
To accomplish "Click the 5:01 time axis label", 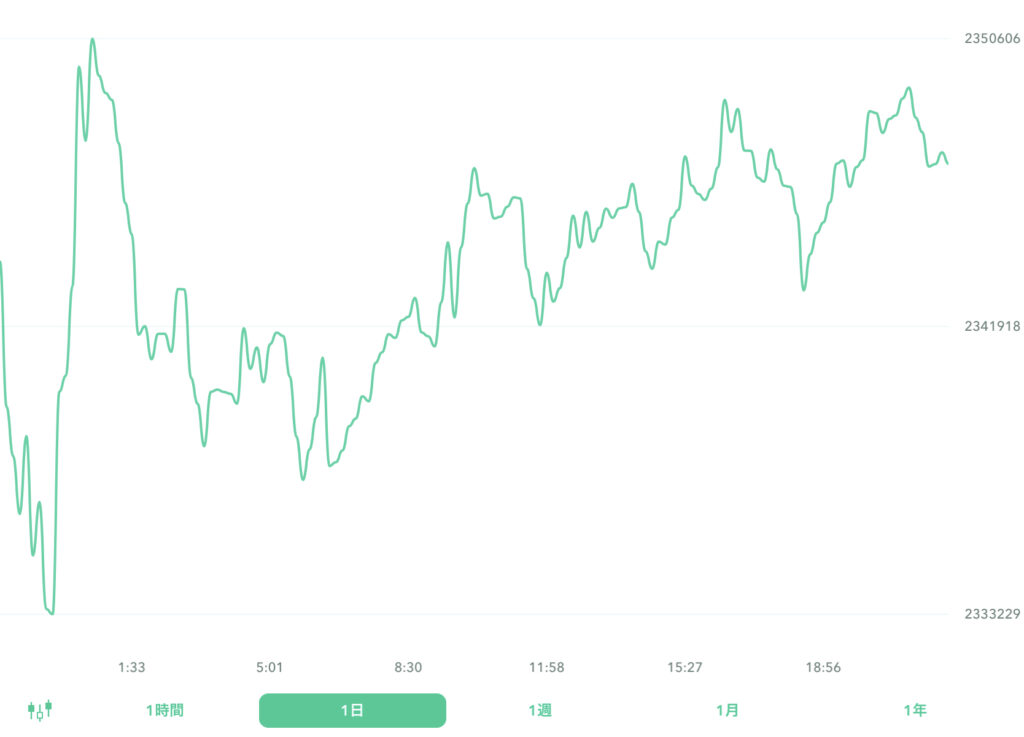I will click(270, 668).
